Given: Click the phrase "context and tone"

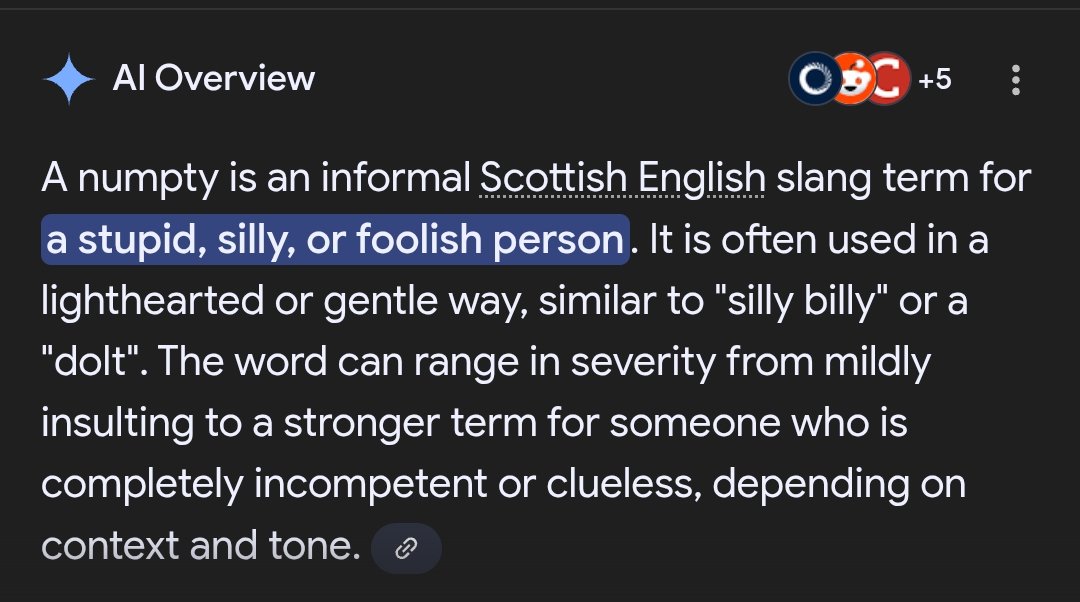Looking at the screenshot, I should [200, 546].
